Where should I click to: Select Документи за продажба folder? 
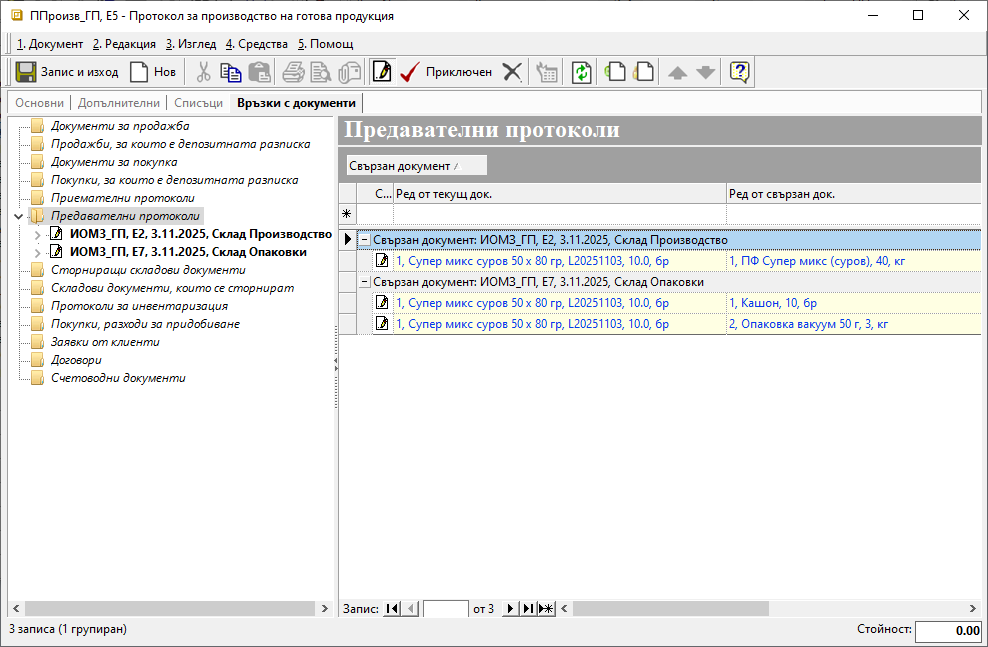click(x=119, y=126)
